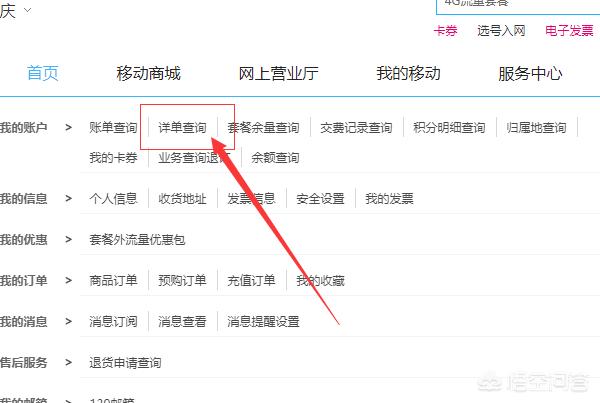Select the 售后服务 category heading
Viewport: 600px width, 403px height.
click(x=23, y=362)
